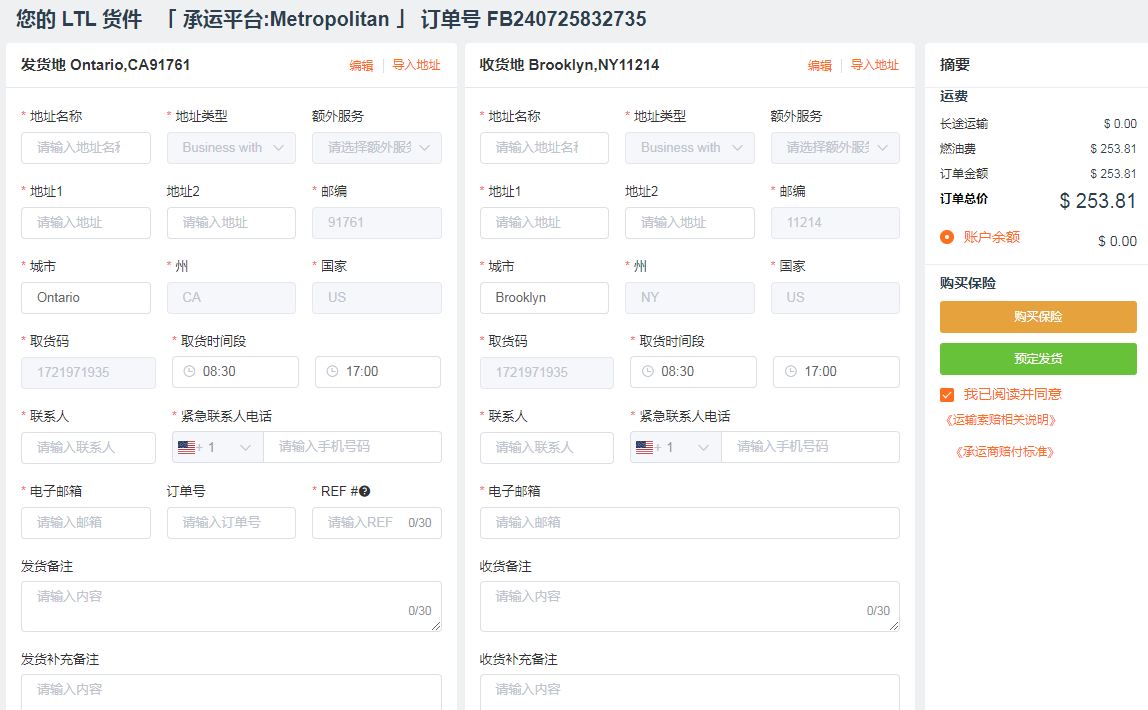Click clock icon in shipper 08:30 pickup time
Viewport: 1148px width, 710px height.
[x=190, y=371]
